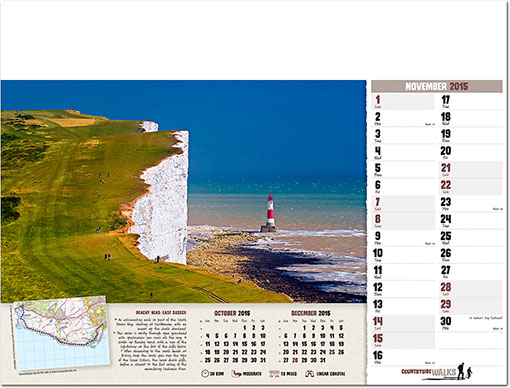Image resolution: width=510 pixels, height=388 pixels.
Task: Click the DECEMBER 2015 mini calendar title
Action: [311, 313]
